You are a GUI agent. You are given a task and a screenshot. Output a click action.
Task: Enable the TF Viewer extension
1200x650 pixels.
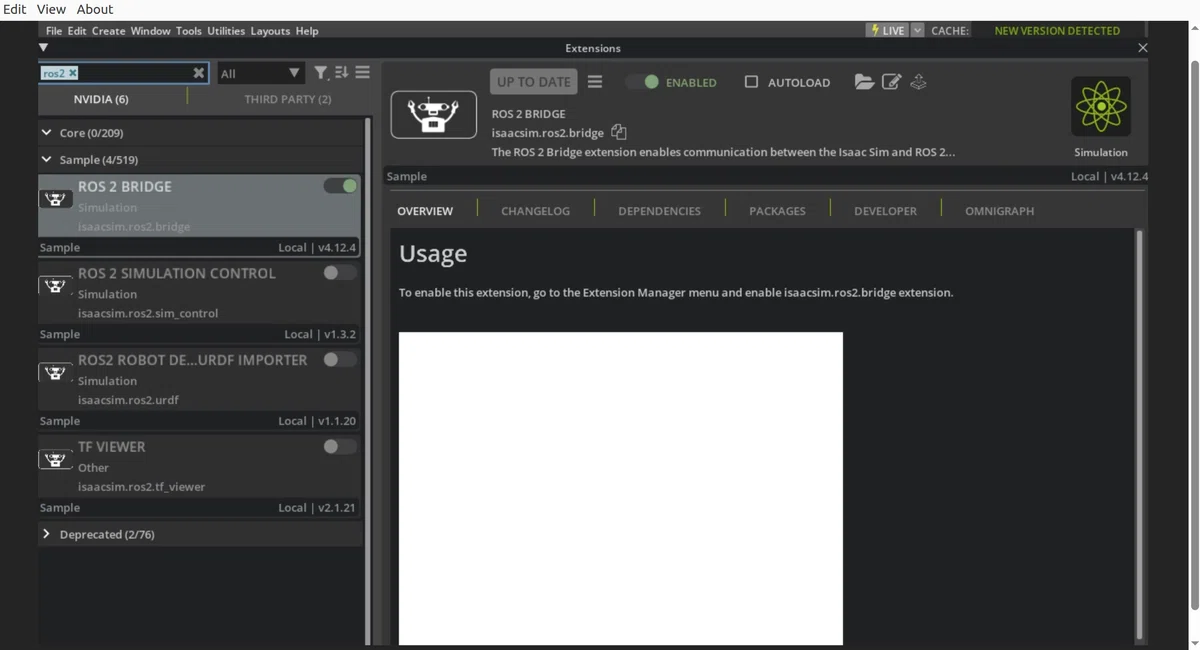(340, 447)
